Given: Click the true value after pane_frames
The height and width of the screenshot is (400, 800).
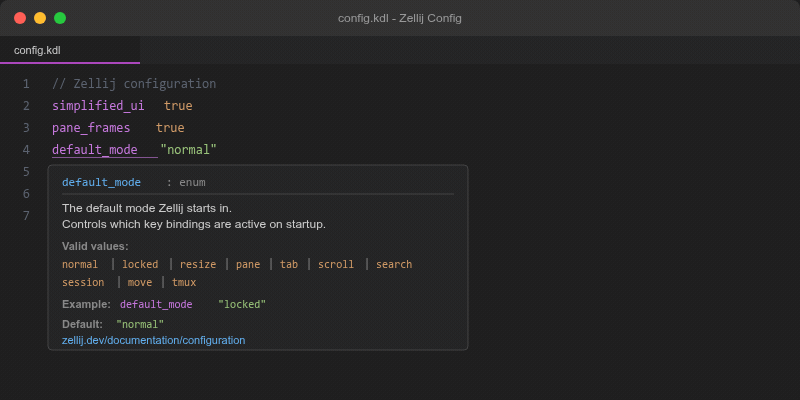Looking at the screenshot, I should click(170, 128).
